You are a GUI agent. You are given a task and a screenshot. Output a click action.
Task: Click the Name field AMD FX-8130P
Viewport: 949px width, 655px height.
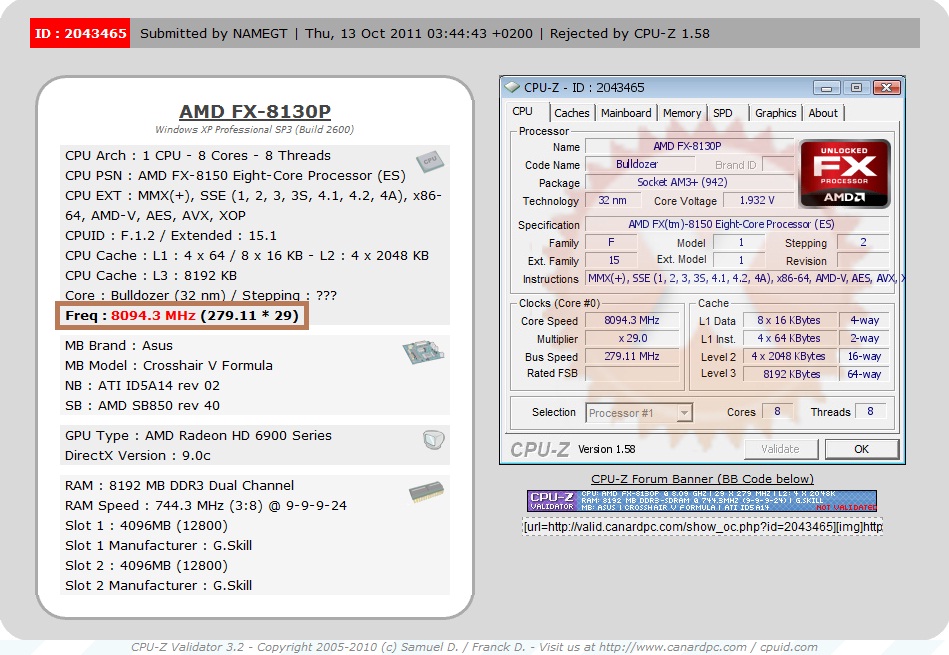tap(689, 146)
